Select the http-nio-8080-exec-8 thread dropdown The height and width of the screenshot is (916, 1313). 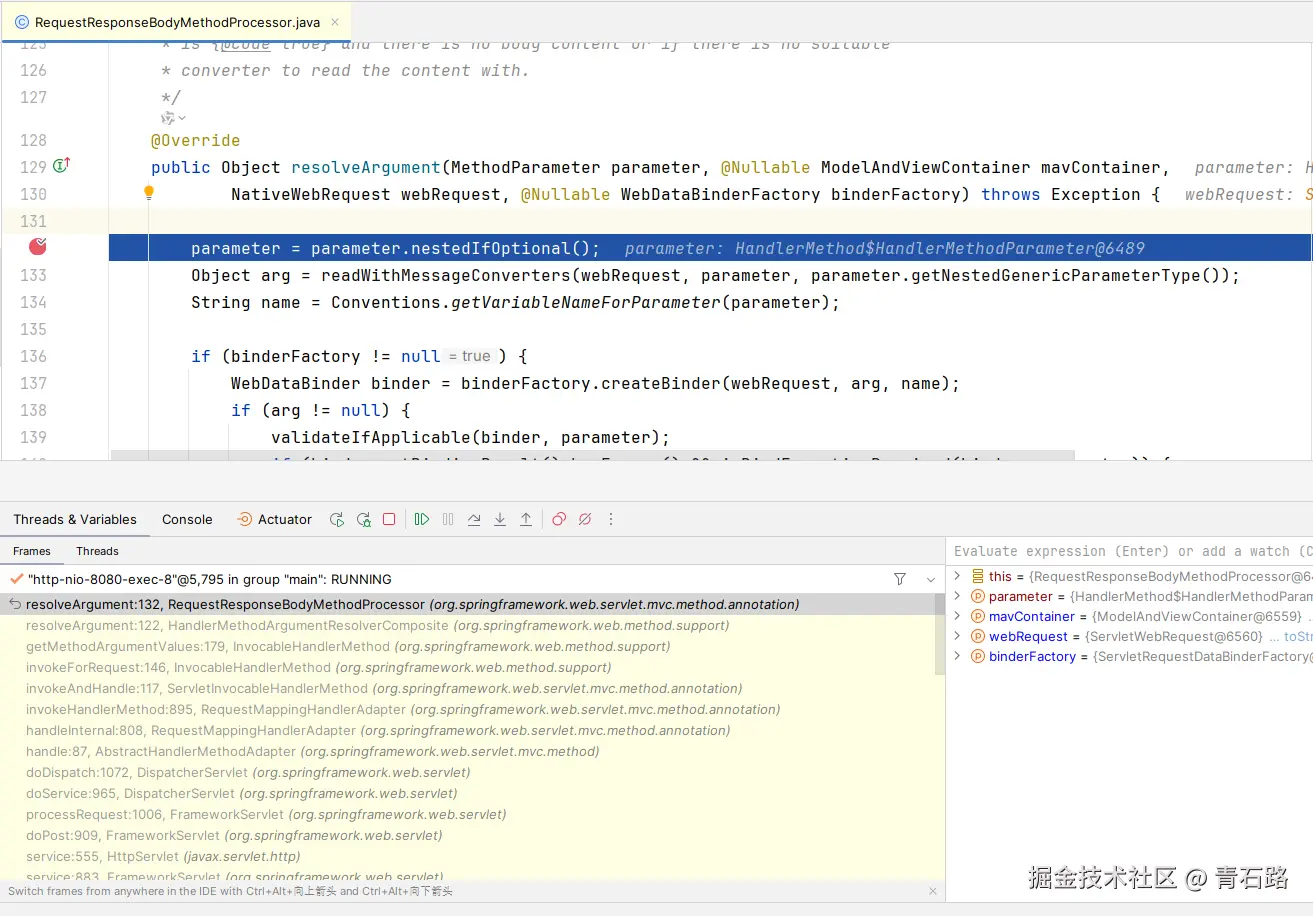[472, 579]
